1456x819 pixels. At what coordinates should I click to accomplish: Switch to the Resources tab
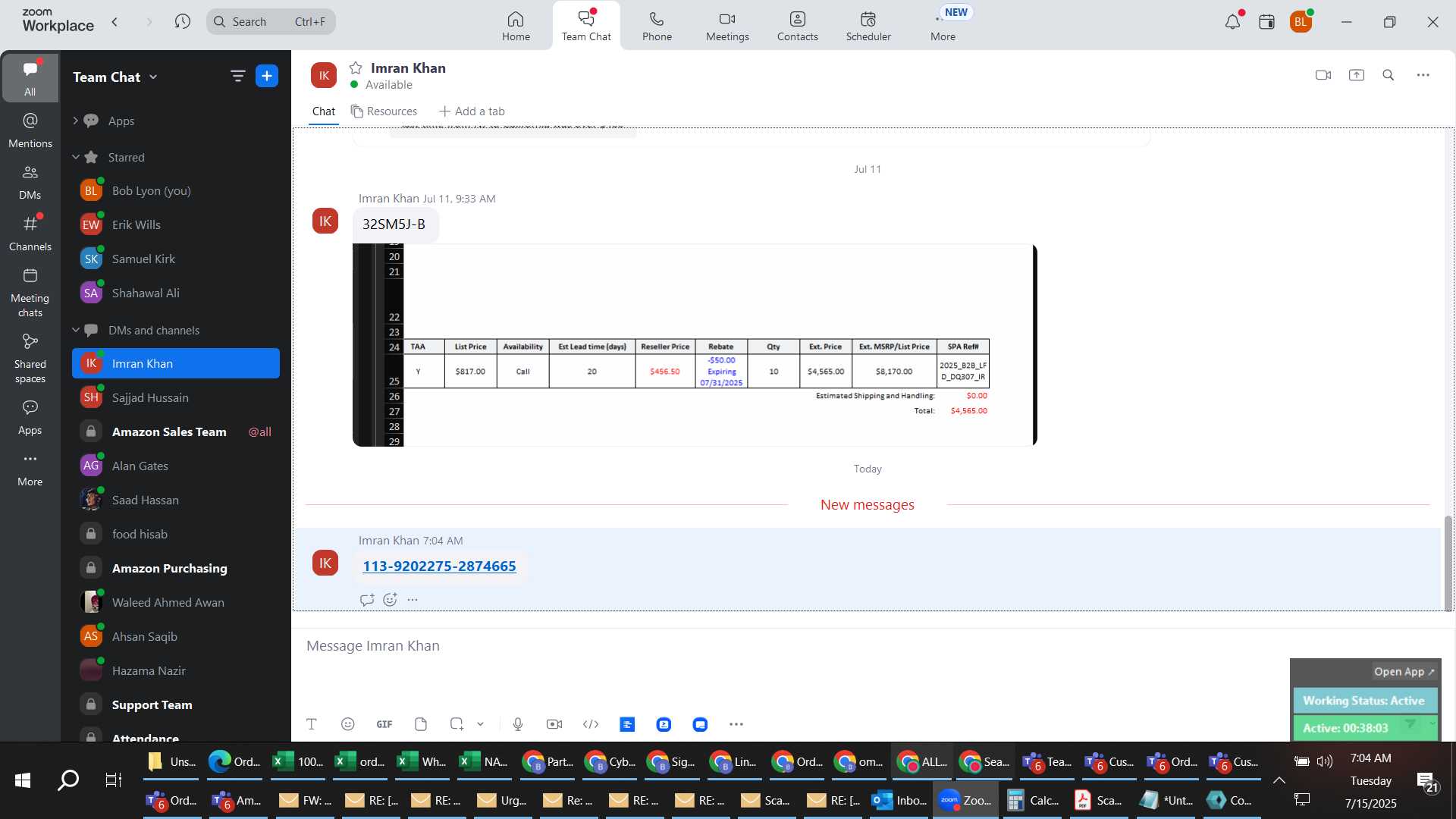[384, 111]
